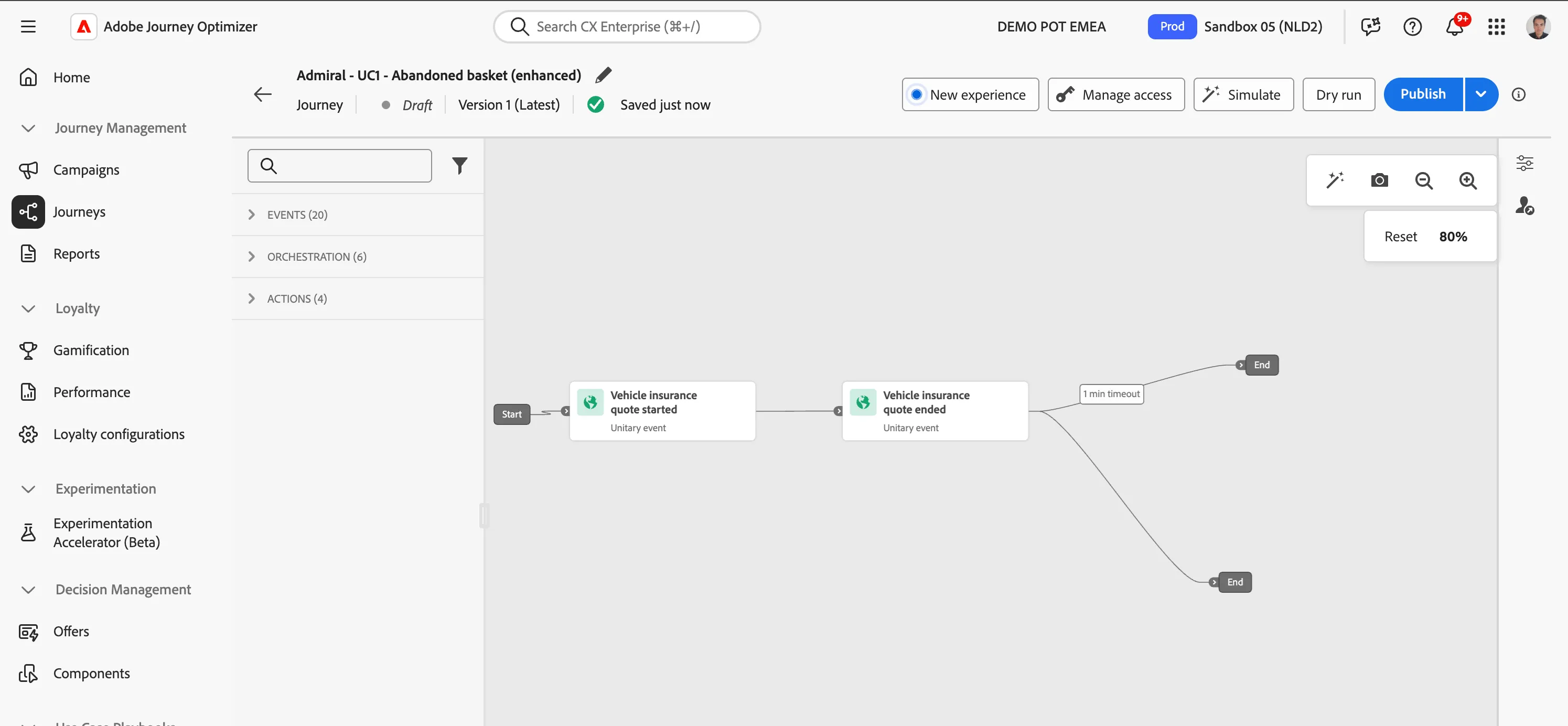The image size is (1568, 726).
Task: Collapse the Decision Management section
Action: (x=28, y=590)
